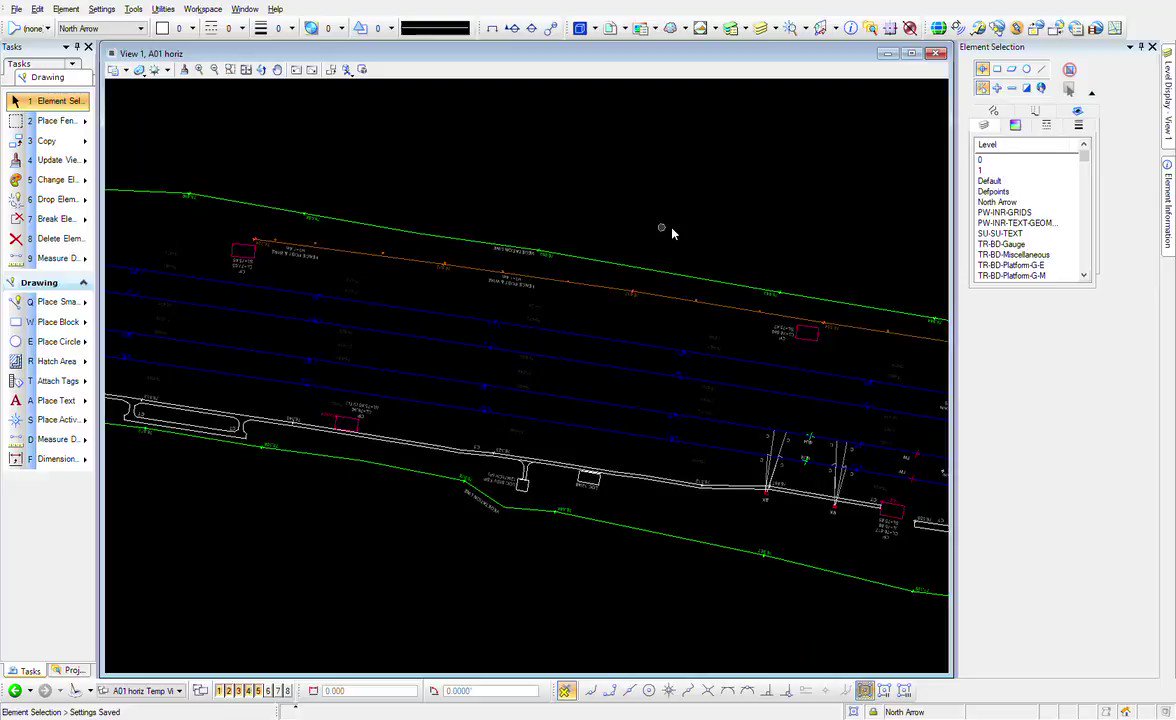Activate the Pan View hand icon

(x=277, y=70)
